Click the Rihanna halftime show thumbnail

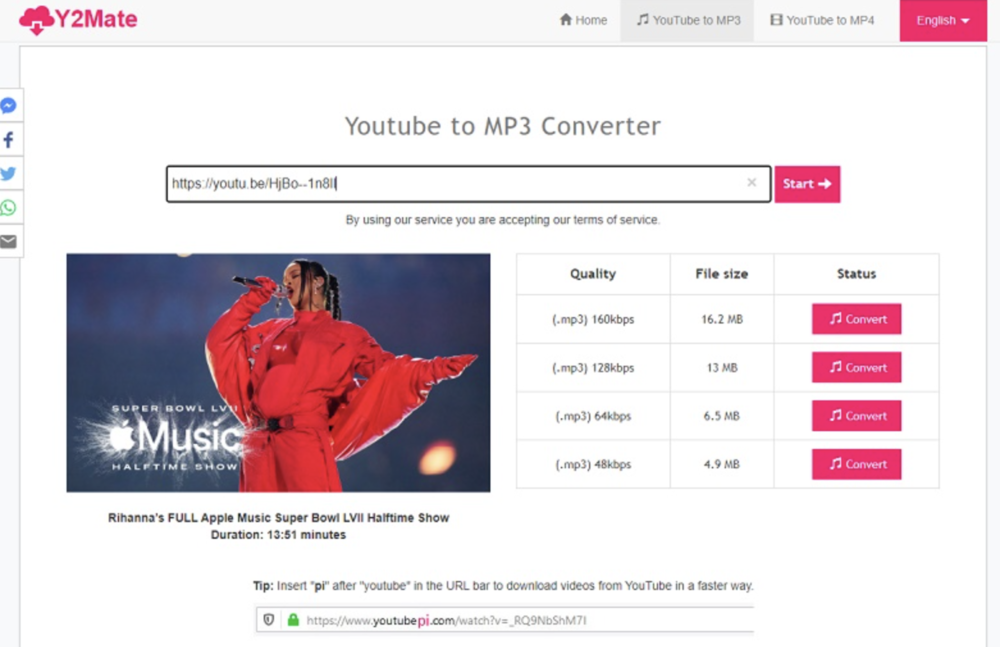[x=278, y=373]
